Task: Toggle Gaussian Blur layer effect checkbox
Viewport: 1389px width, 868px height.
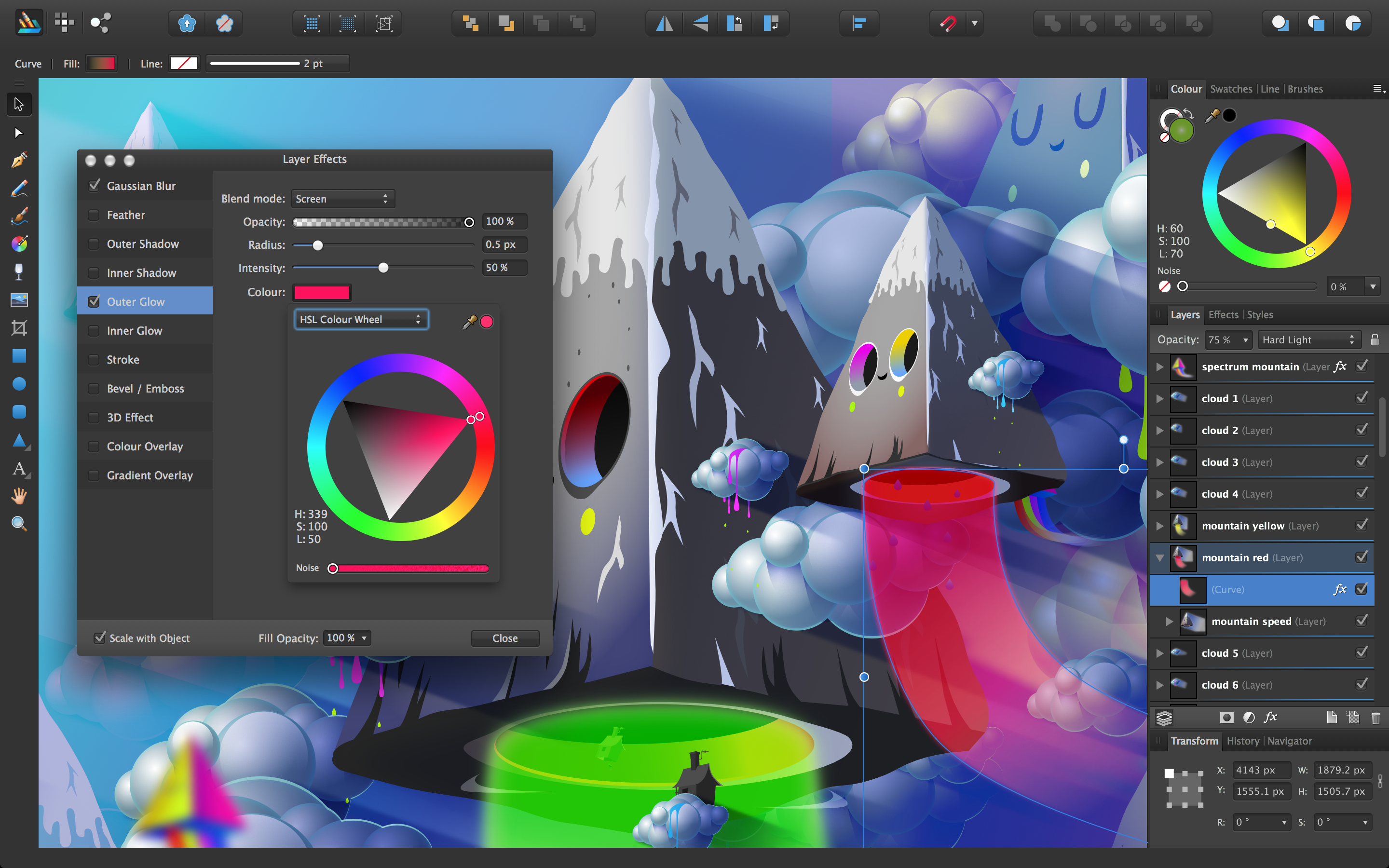Action: point(95,185)
